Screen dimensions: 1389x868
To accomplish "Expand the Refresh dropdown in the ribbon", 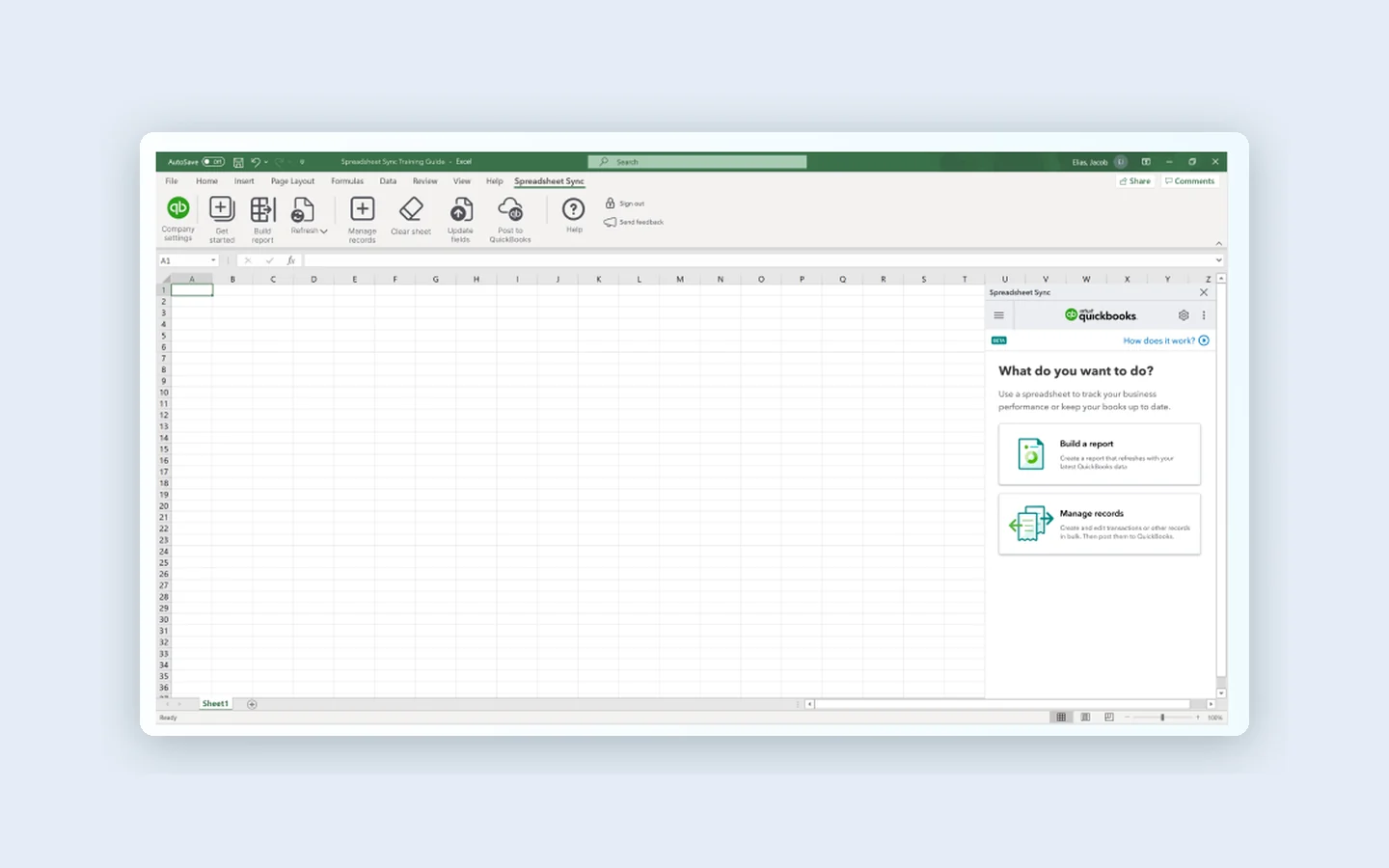I will click(324, 231).
